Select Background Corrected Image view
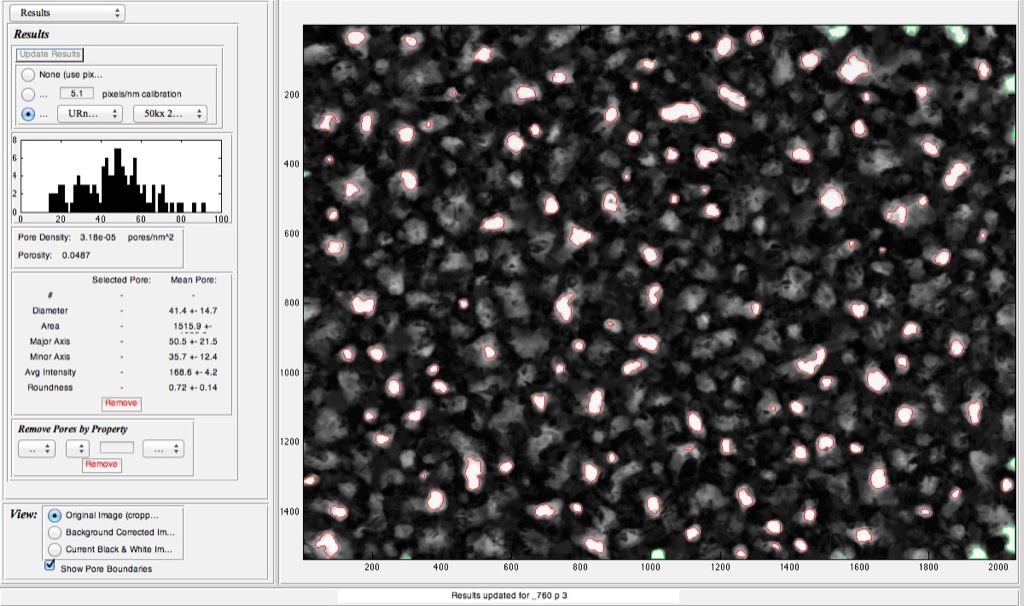This screenshot has width=1024, height=606. tap(55, 532)
